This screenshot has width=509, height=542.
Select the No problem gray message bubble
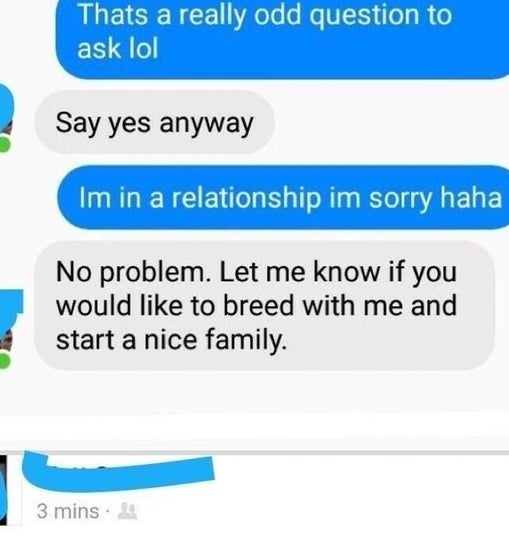click(264, 306)
